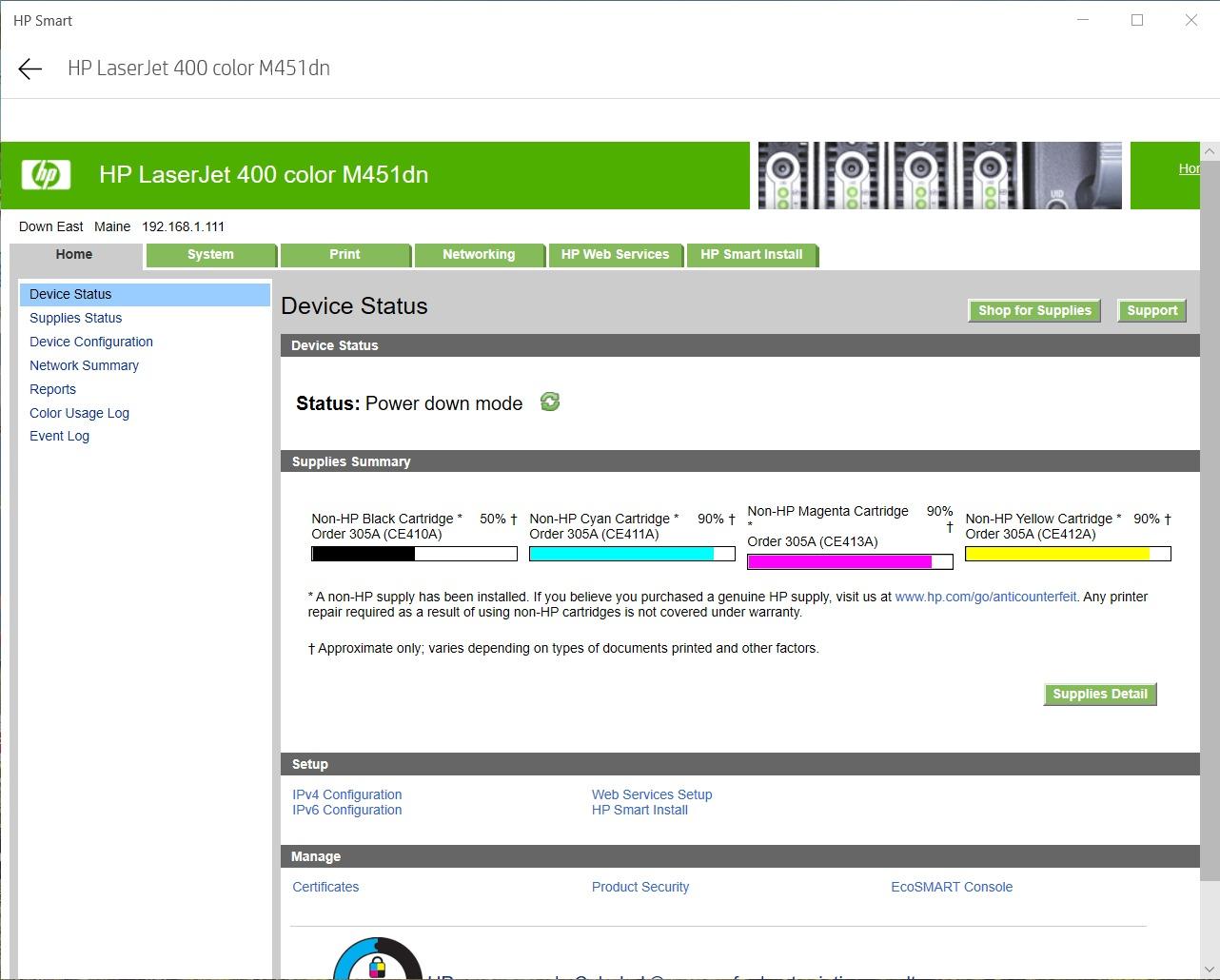Open the HP Web Services tab
The width and height of the screenshot is (1220, 980).
coord(615,255)
